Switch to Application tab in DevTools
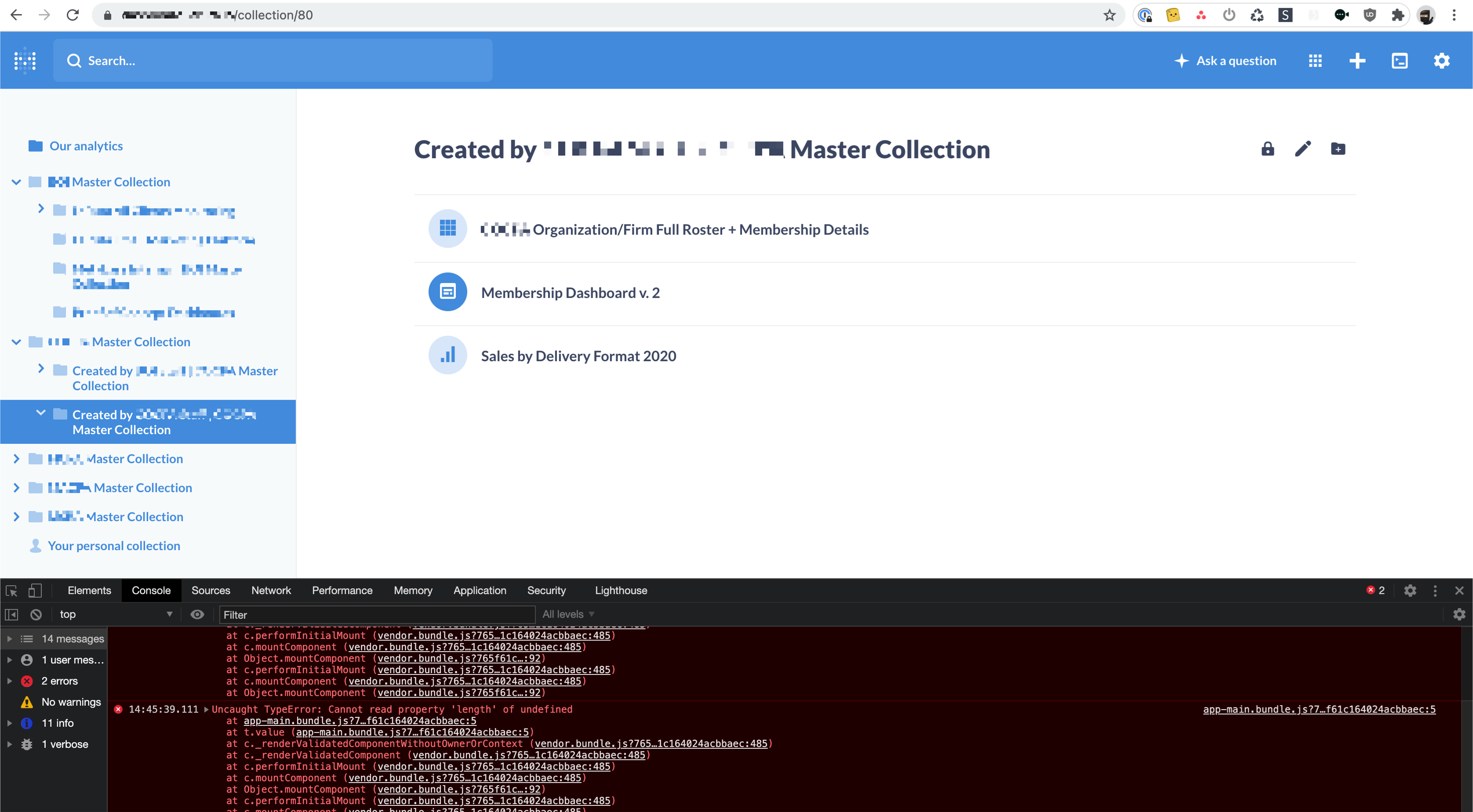1473x812 pixels. (x=480, y=590)
